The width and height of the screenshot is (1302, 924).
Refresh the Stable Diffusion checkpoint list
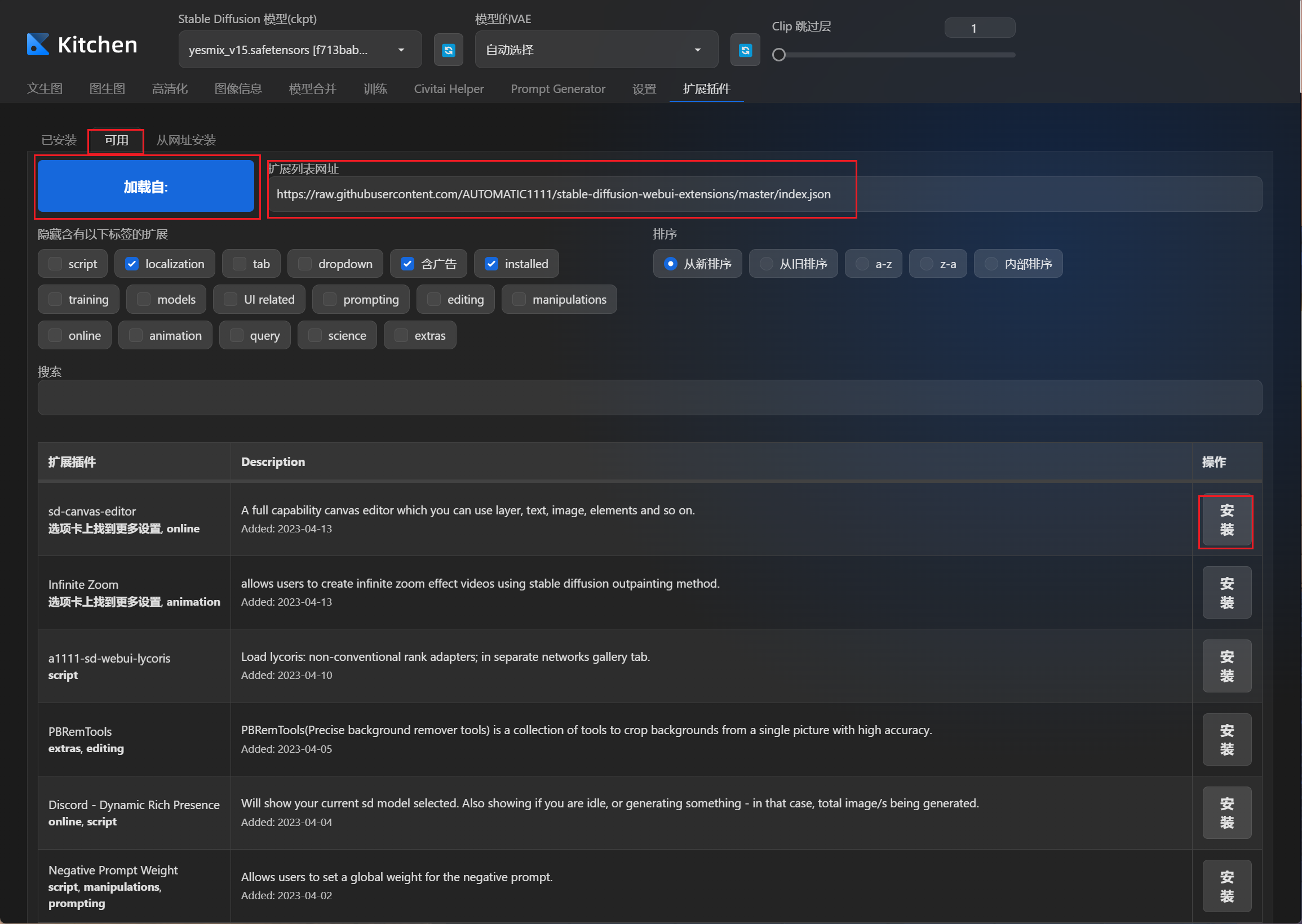coord(449,50)
